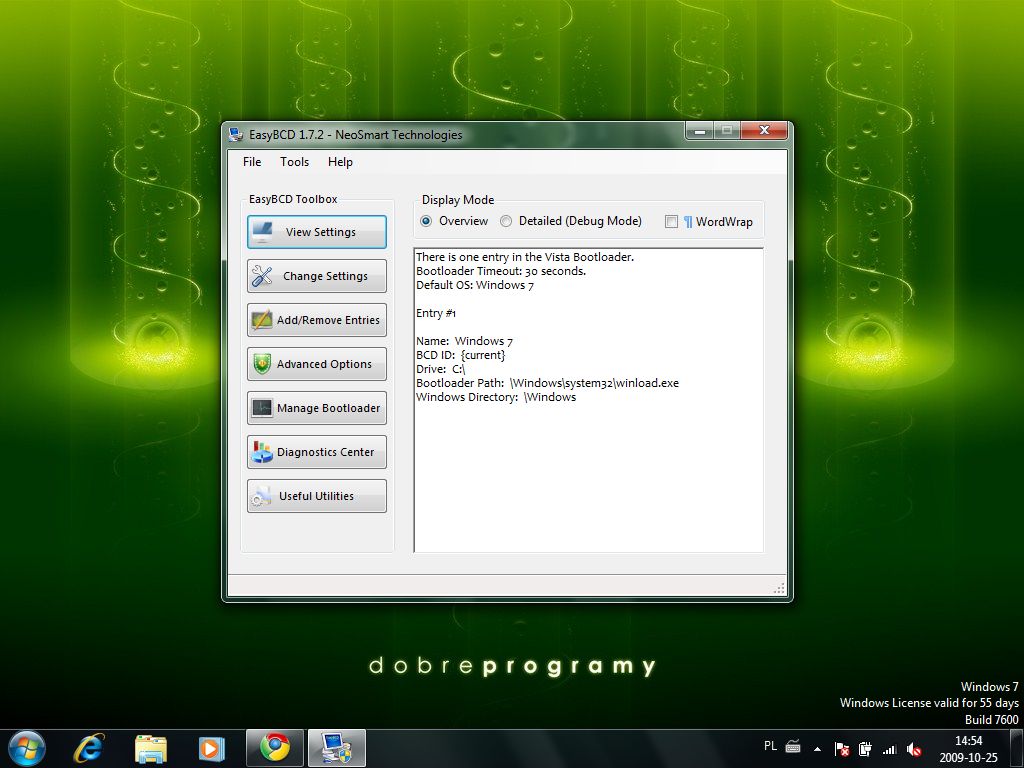
Task: Open the File menu
Action: 252,162
